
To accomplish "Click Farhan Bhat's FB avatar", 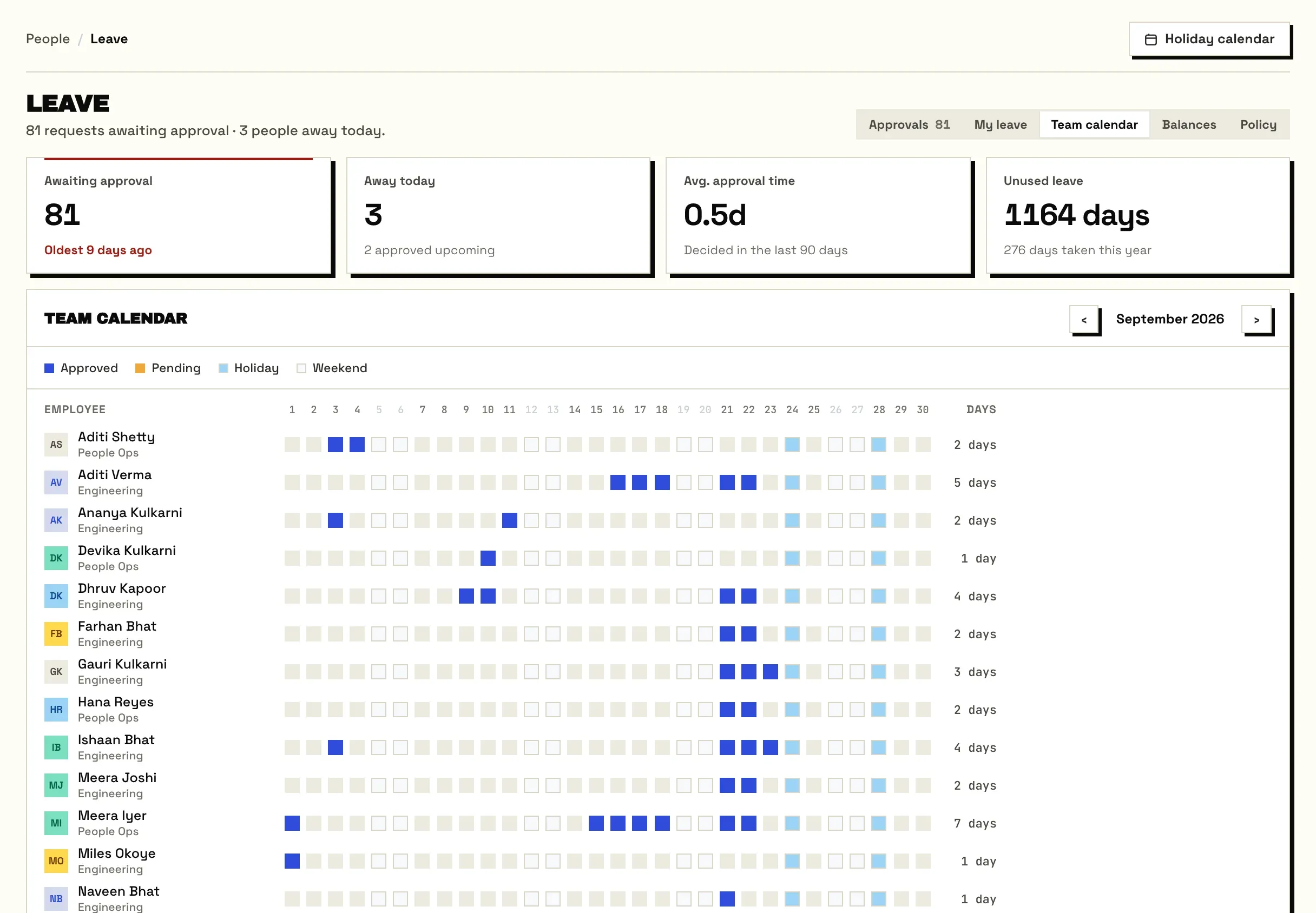I will coord(56,634).
